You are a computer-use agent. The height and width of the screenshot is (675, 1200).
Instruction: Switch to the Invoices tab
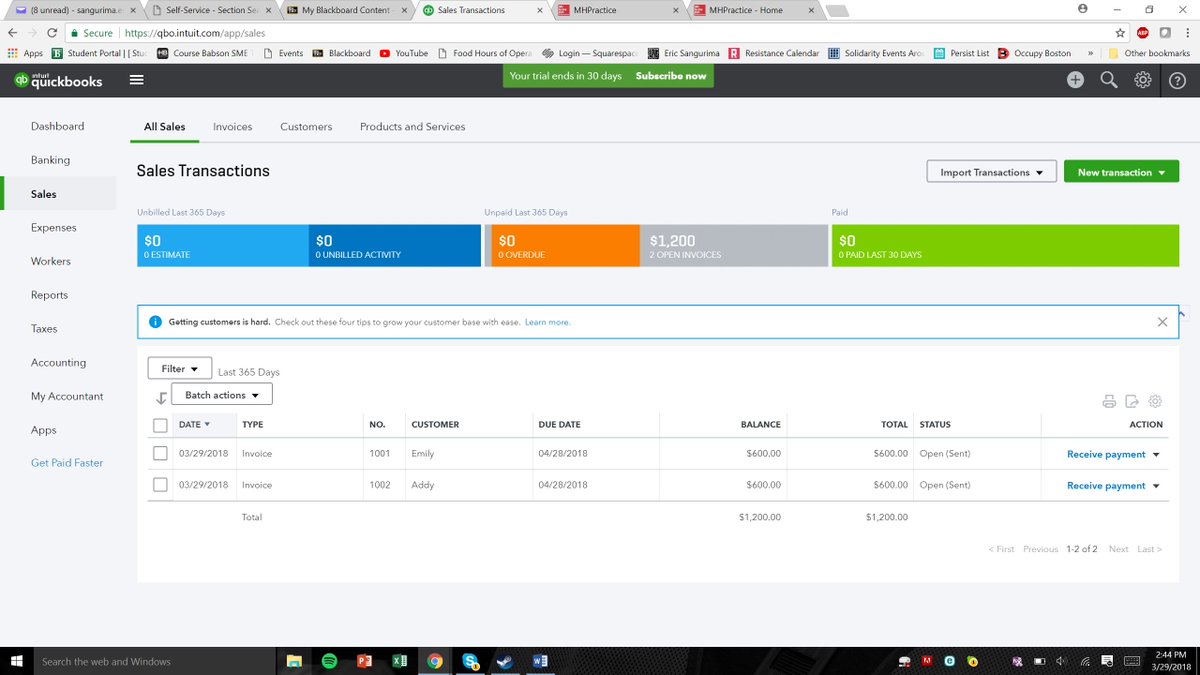pos(232,127)
